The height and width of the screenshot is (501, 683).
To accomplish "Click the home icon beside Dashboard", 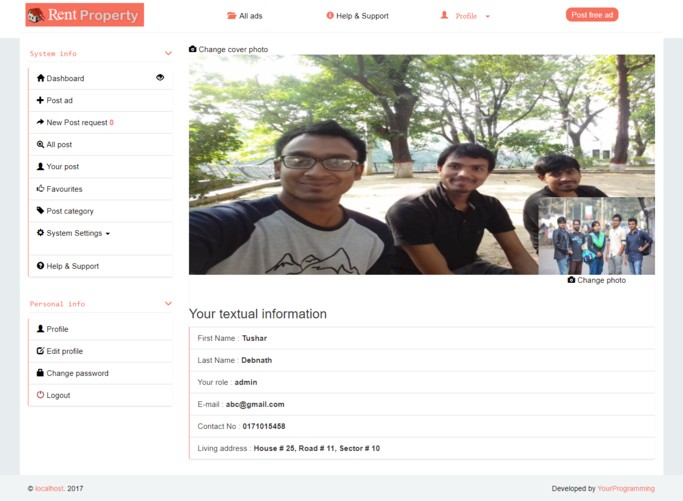I will [x=41, y=78].
